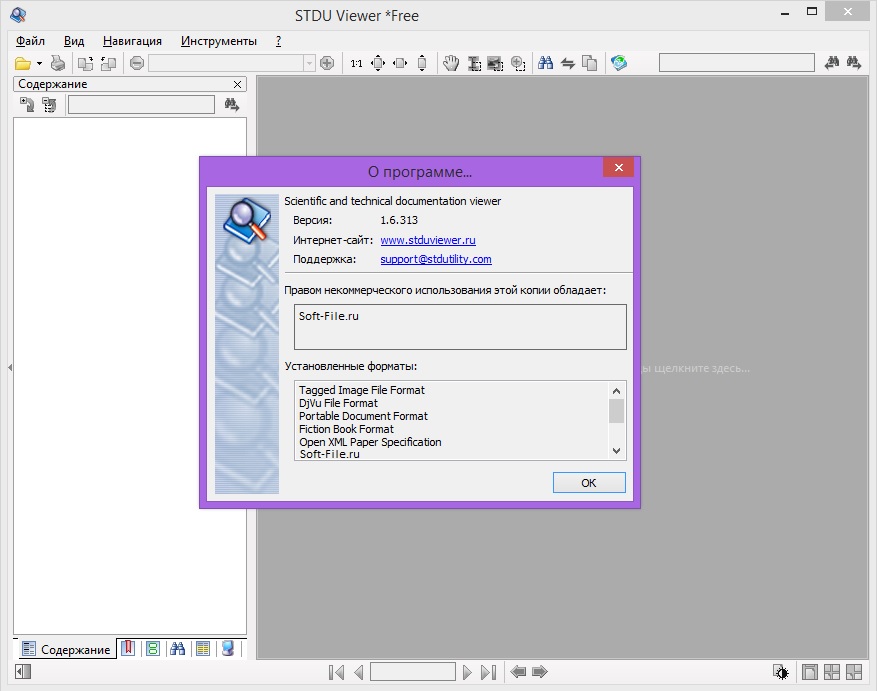Navigate forward in view history

540,671
